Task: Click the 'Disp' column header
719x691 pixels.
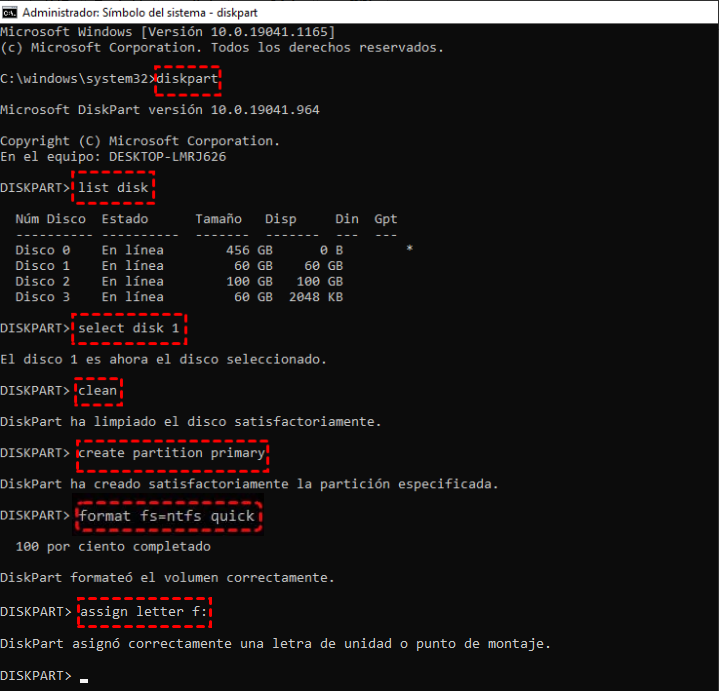Action: coord(281,219)
